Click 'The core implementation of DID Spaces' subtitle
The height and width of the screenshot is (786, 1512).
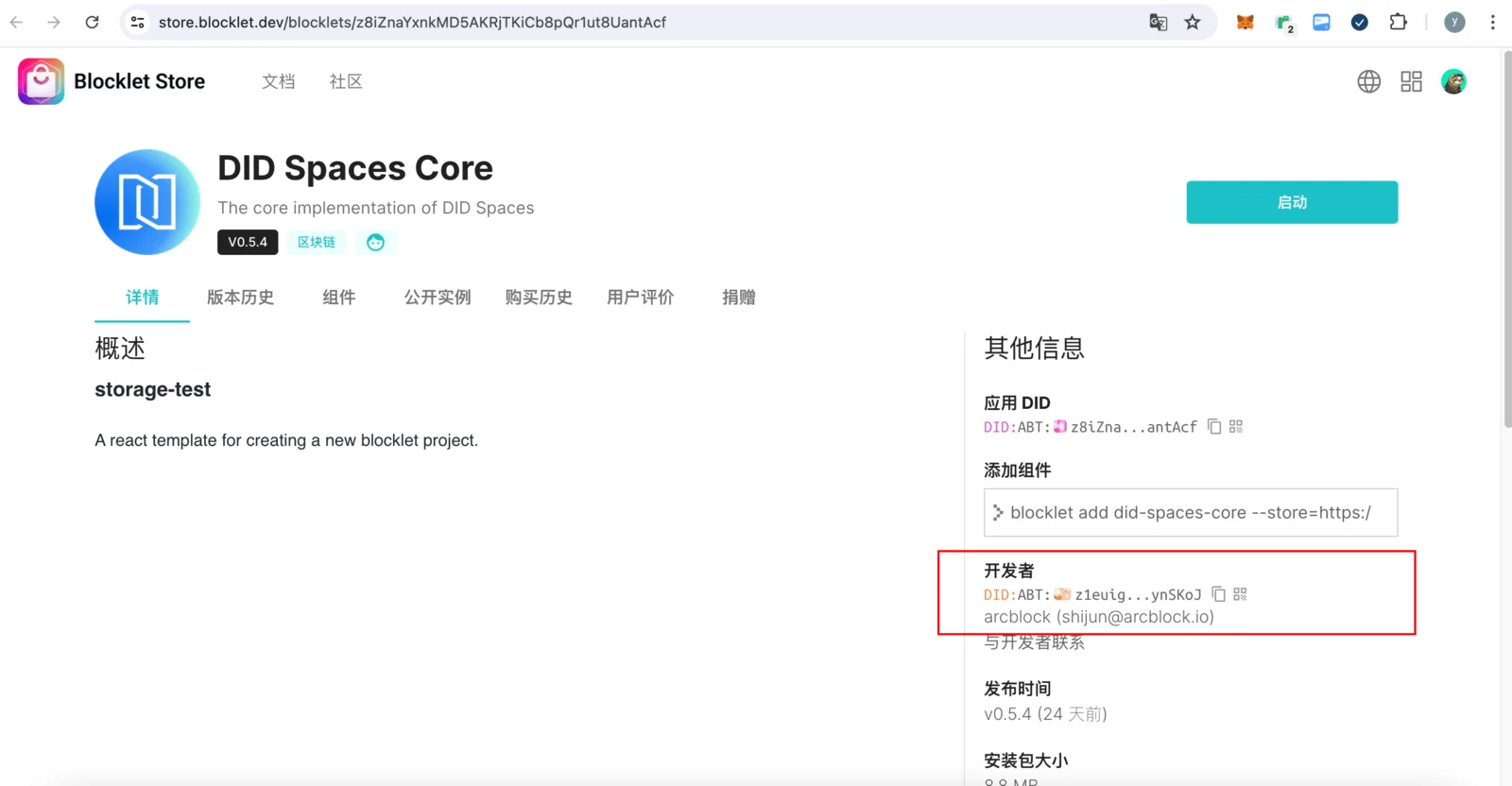tap(376, 208)
